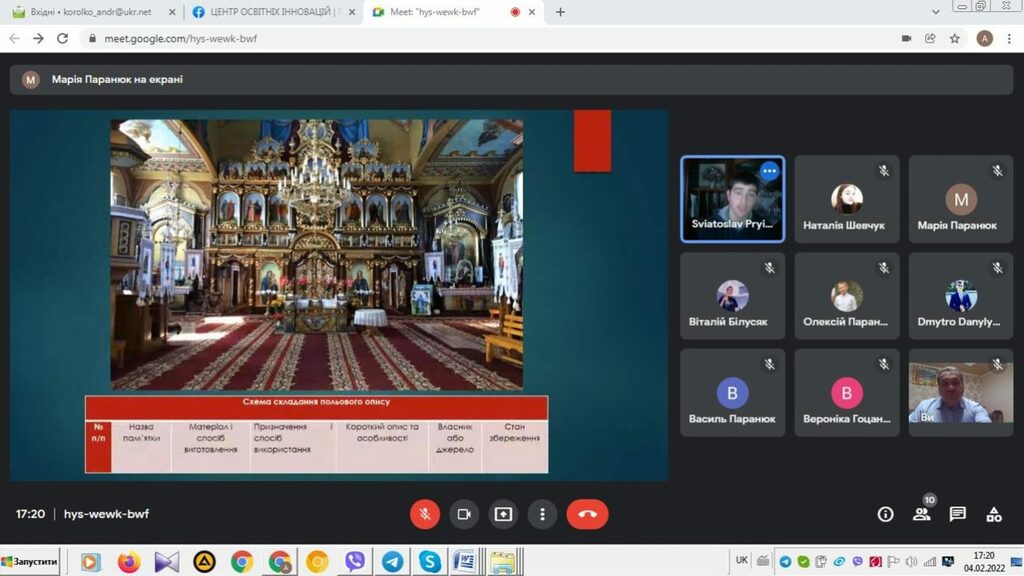Toggle the camera button
Image resolution: width=1024 pixels, height=576 pixels.
[x=464, y=514]
